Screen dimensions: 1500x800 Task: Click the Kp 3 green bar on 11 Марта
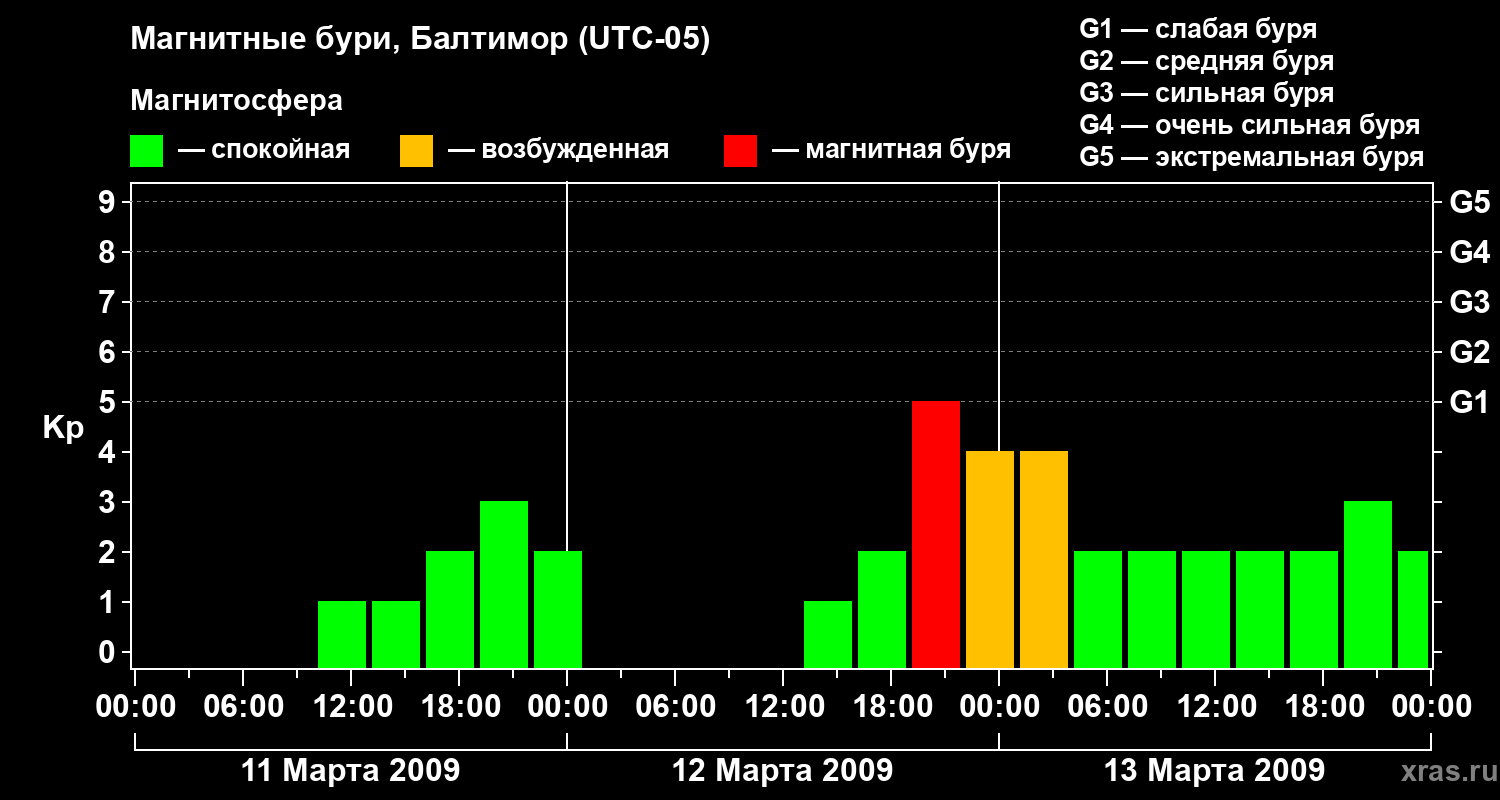[504, 584]
